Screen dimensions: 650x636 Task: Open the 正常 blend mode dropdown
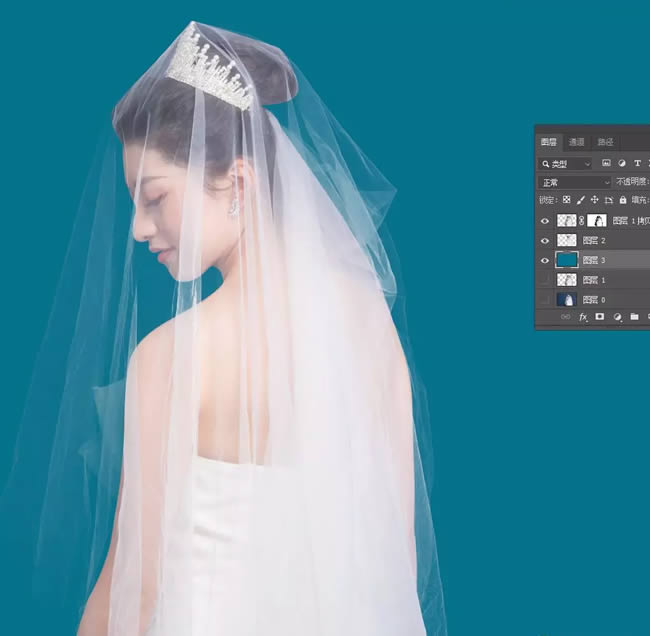575,182
